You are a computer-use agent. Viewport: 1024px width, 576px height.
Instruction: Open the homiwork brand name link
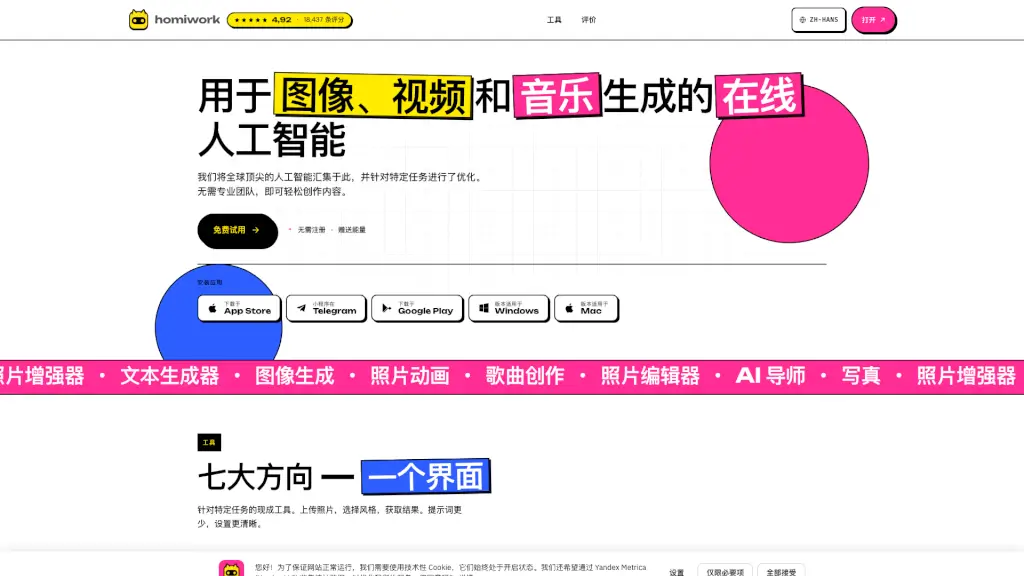(187, 20)
